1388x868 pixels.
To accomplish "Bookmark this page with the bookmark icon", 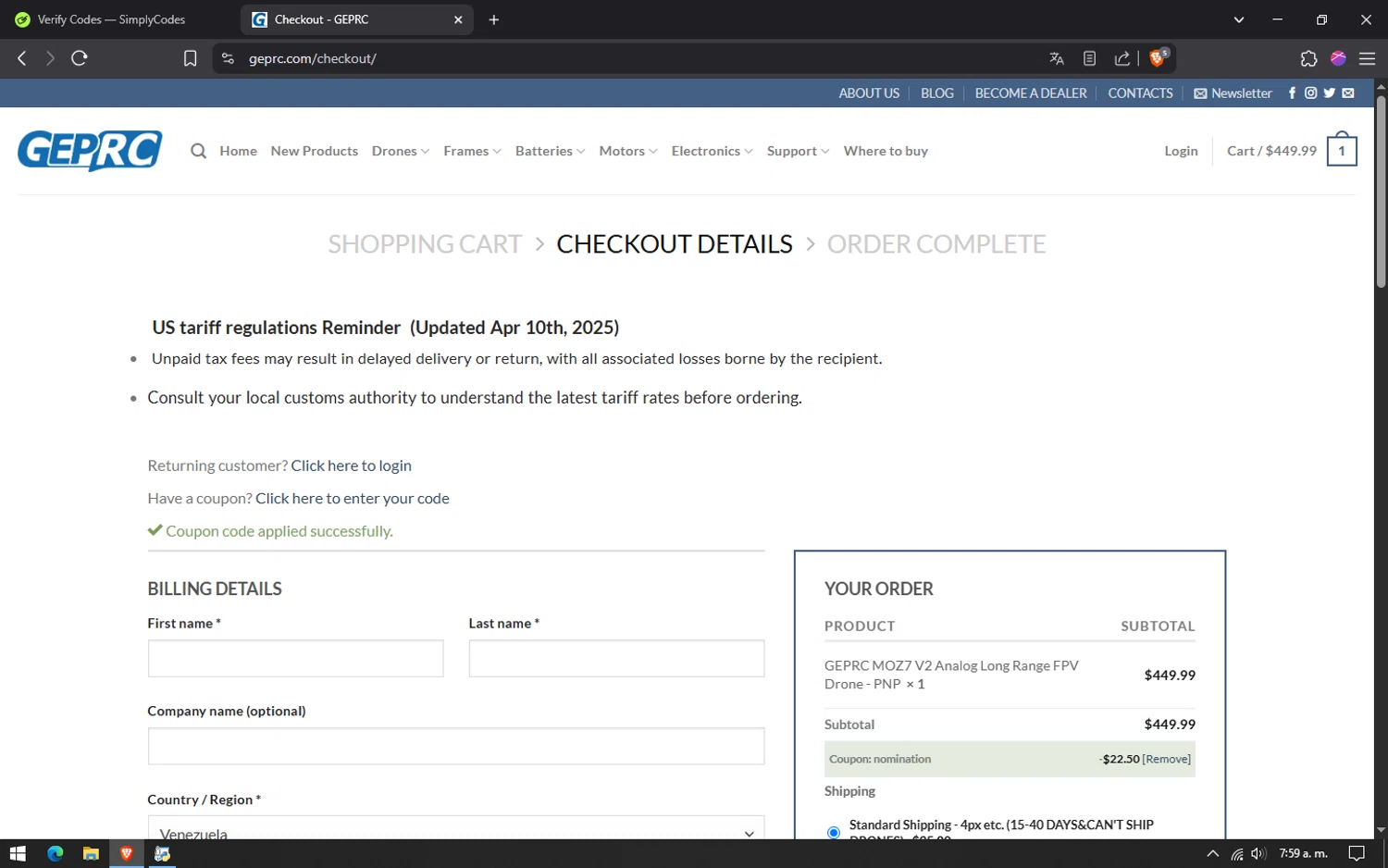I will click(190, 58).
